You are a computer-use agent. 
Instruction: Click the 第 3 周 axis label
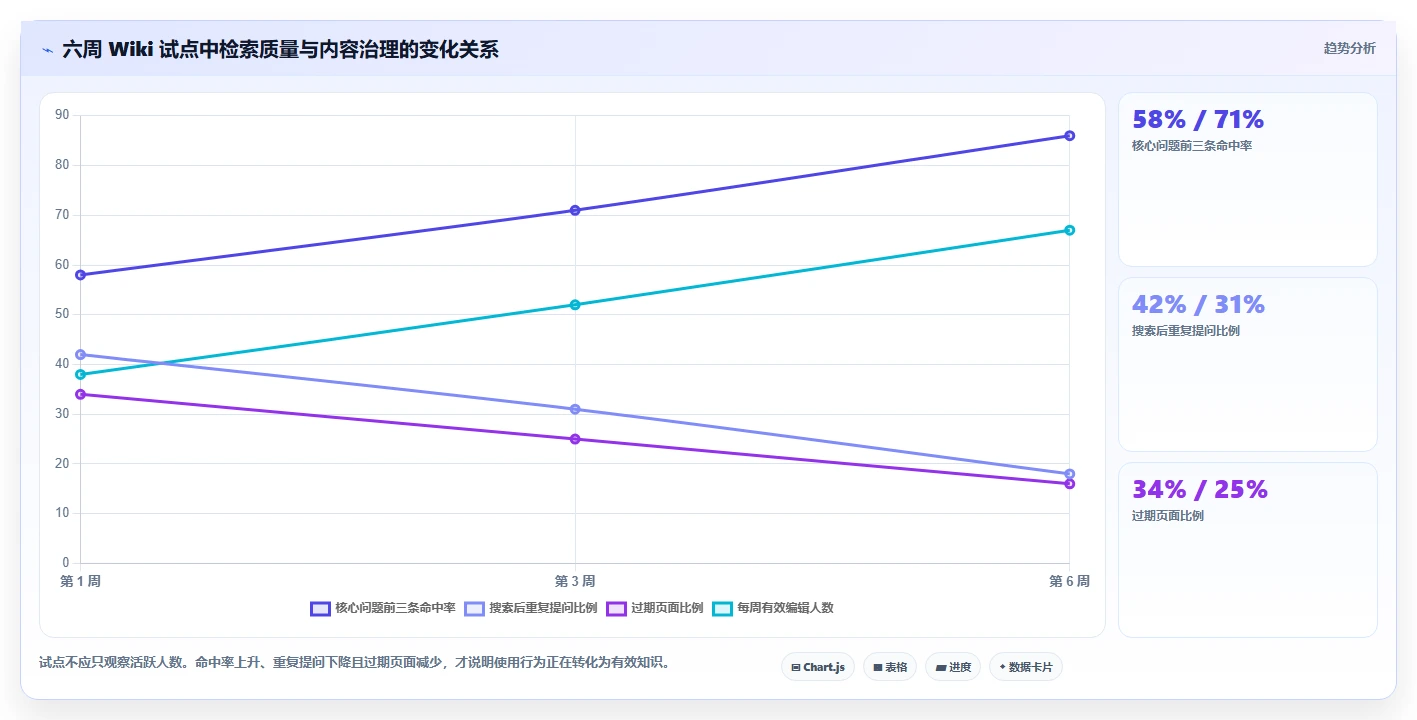(575, 581)
